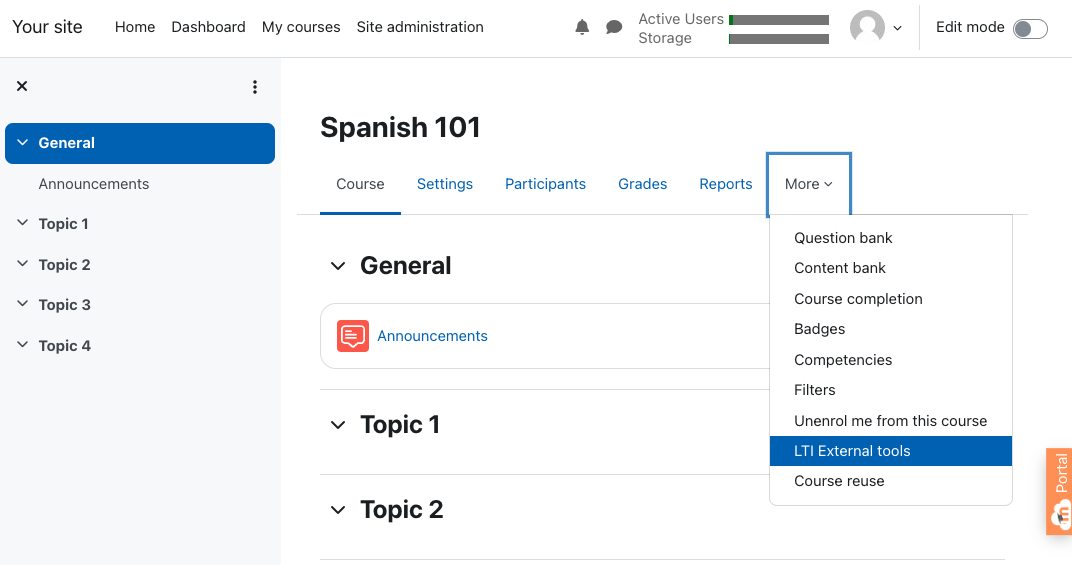Open the More dropdown tab
The height and width of the screenshot is (565, 1072).
(808, 184)
